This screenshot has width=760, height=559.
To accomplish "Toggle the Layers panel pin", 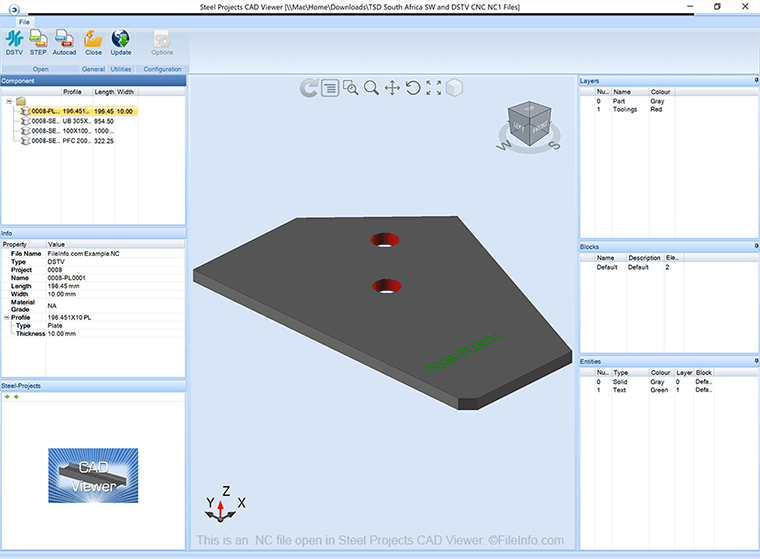I will click(x=756, y=80).
